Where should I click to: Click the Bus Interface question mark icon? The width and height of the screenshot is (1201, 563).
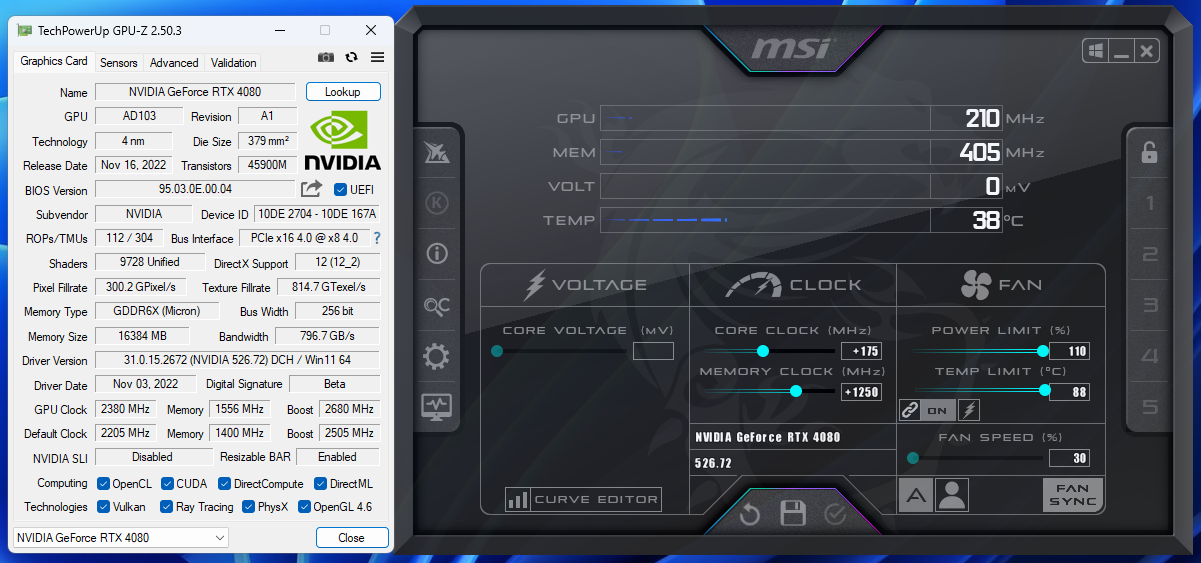point(377,238)
